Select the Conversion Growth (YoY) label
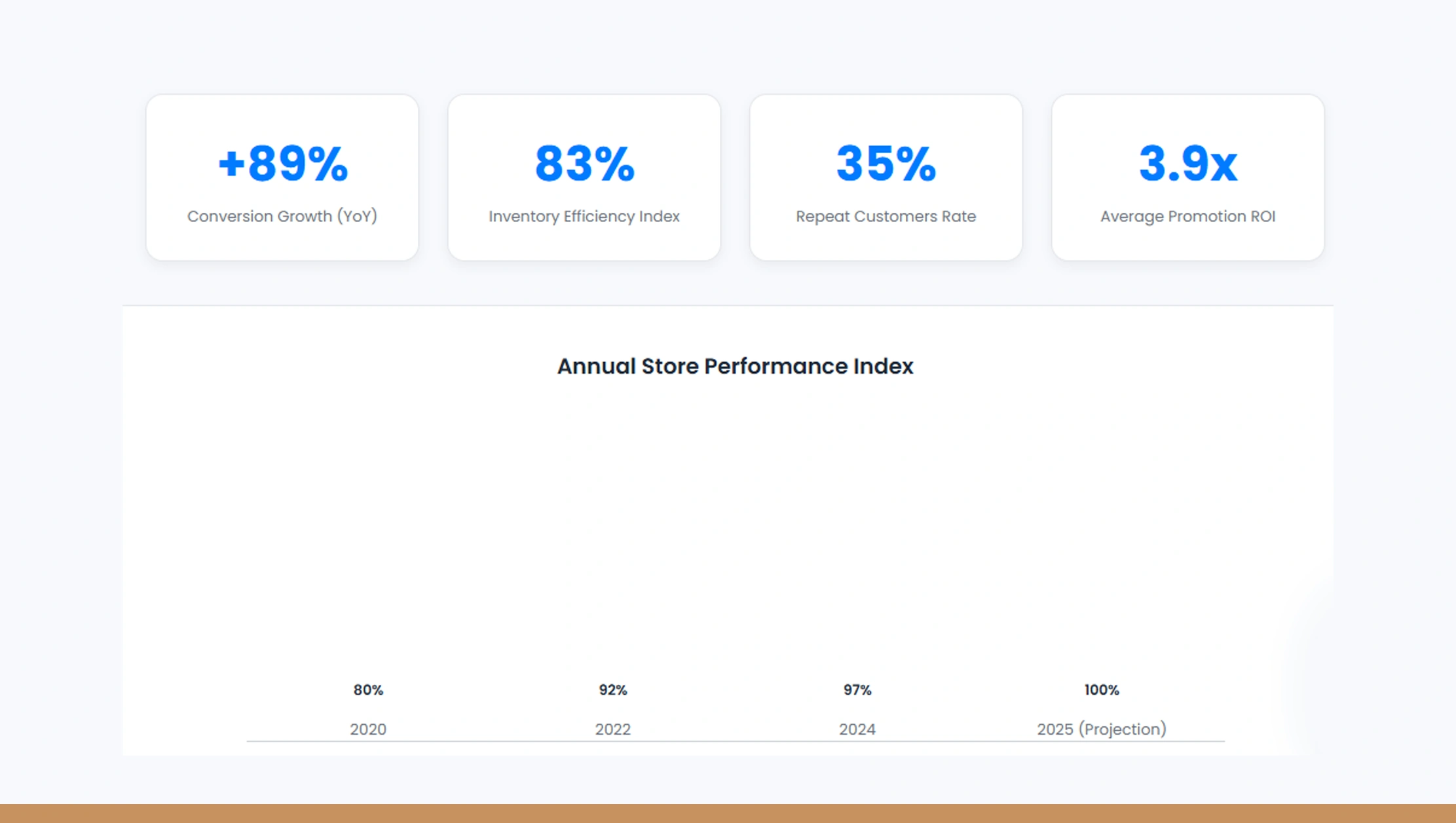The image size is (1456, 823). tap(282, 216)
